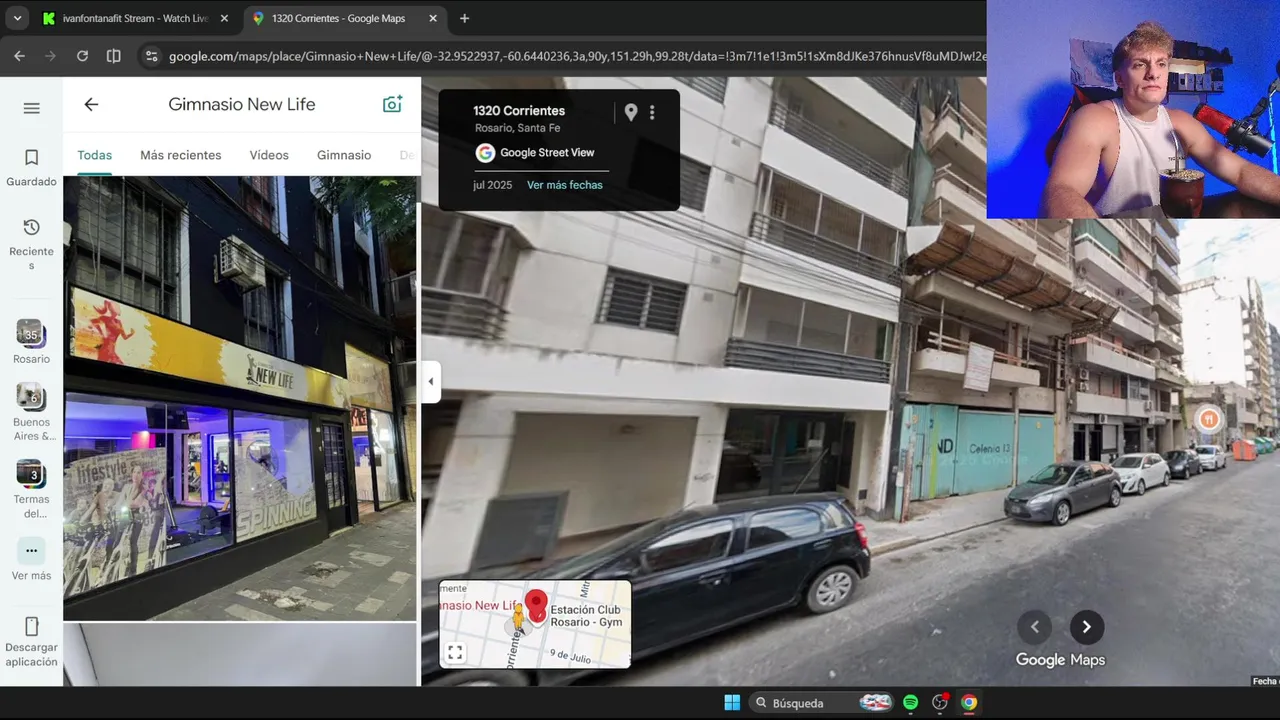Screen dimensions: 1280x720
Task: Click the pegman on the minimap
Action: 518,620
